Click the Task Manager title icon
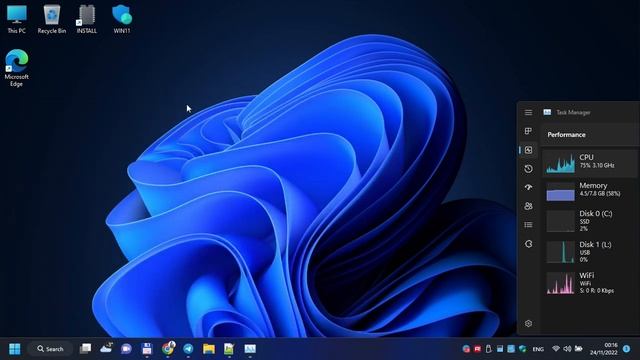Screen dimensions: 640x360 (x=547, y=112)
